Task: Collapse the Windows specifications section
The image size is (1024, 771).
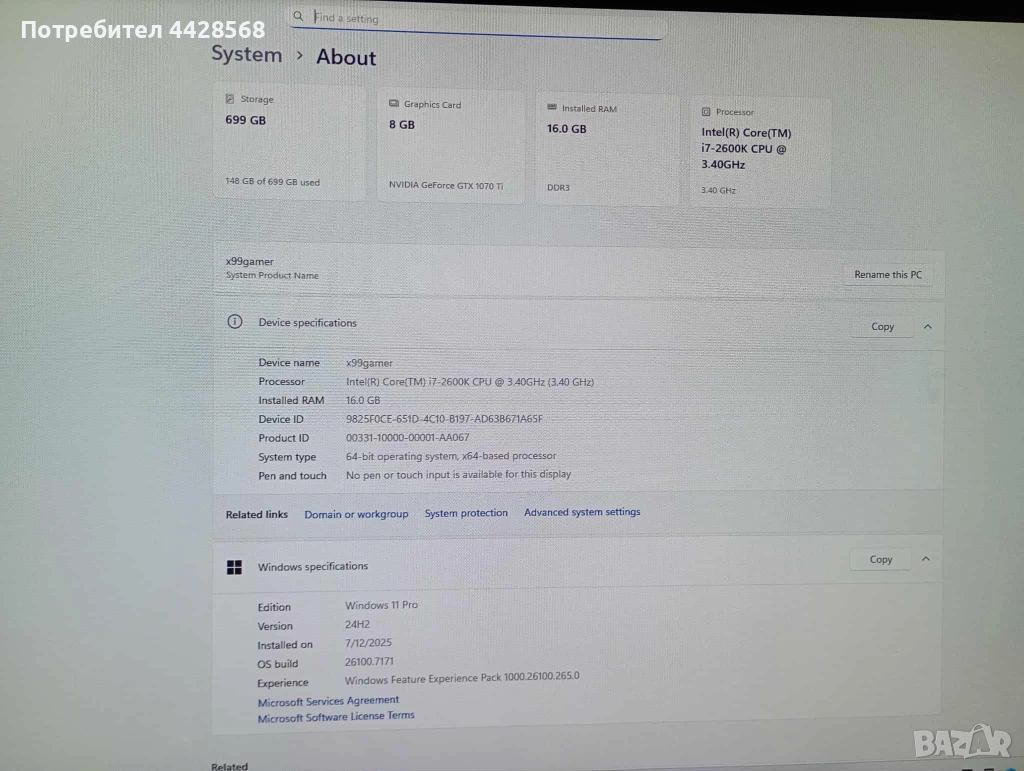Action: click(x=926, y=559)
